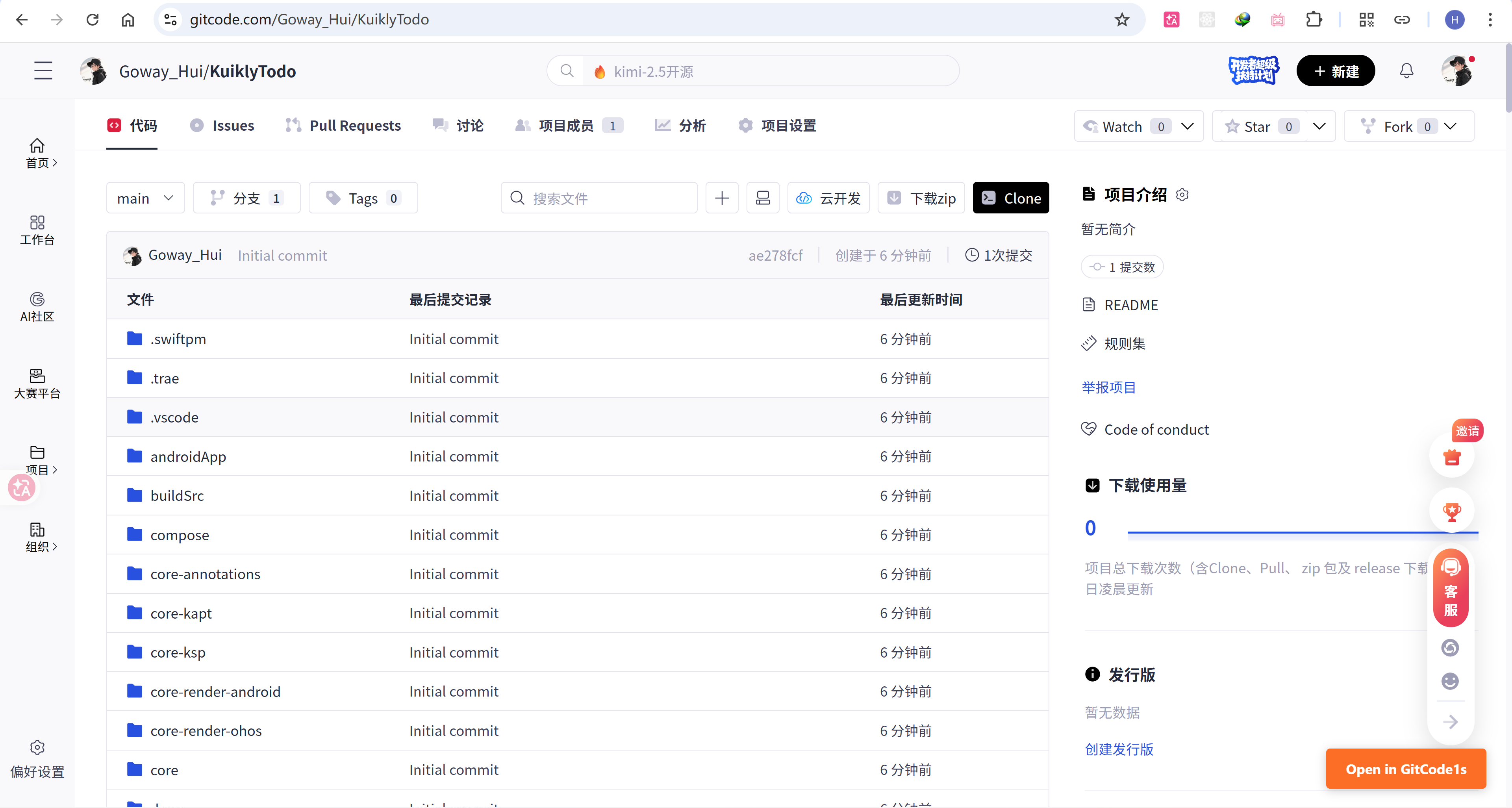Click the 搜索文件 search field
The image size is (1512, 808).
pyautogui.click(x=598, y=198)
